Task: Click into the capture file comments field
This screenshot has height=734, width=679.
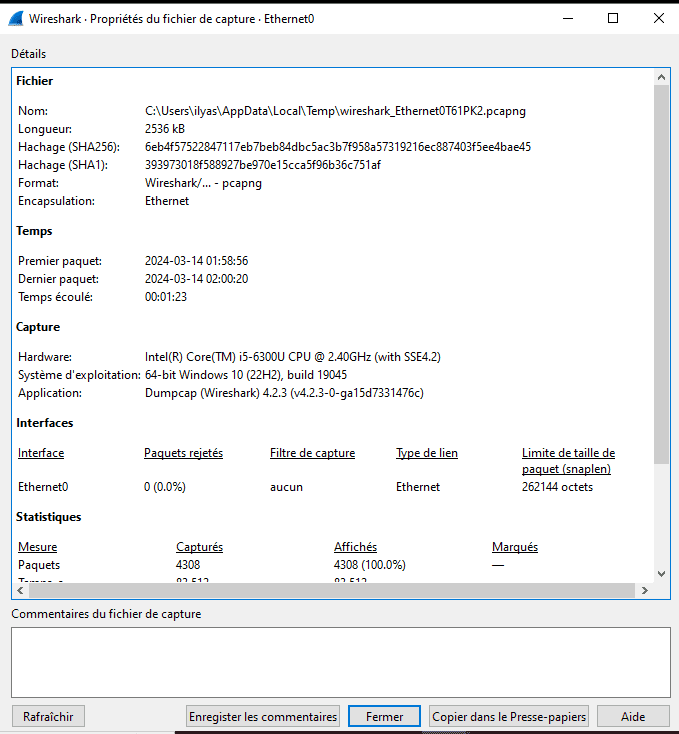Action: click(341, 662)
